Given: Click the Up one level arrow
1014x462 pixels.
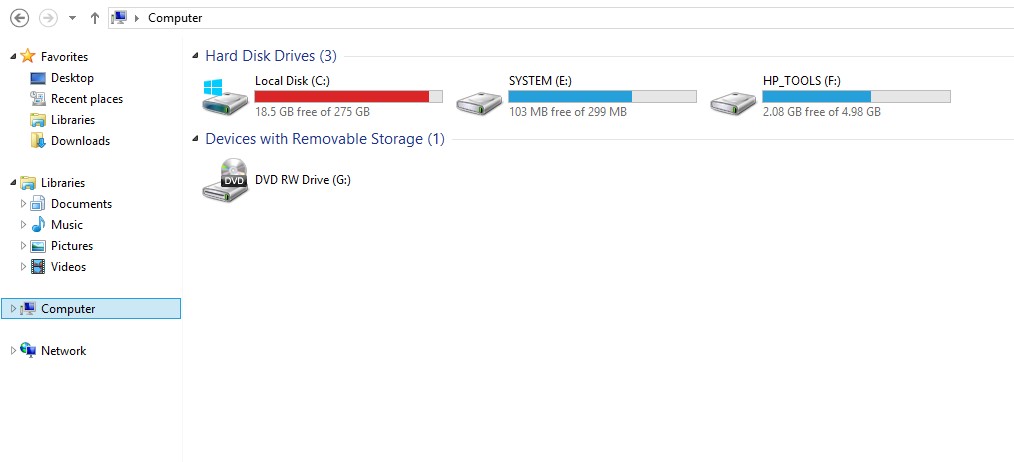Looking at the screenshot, I should [95, 18].
